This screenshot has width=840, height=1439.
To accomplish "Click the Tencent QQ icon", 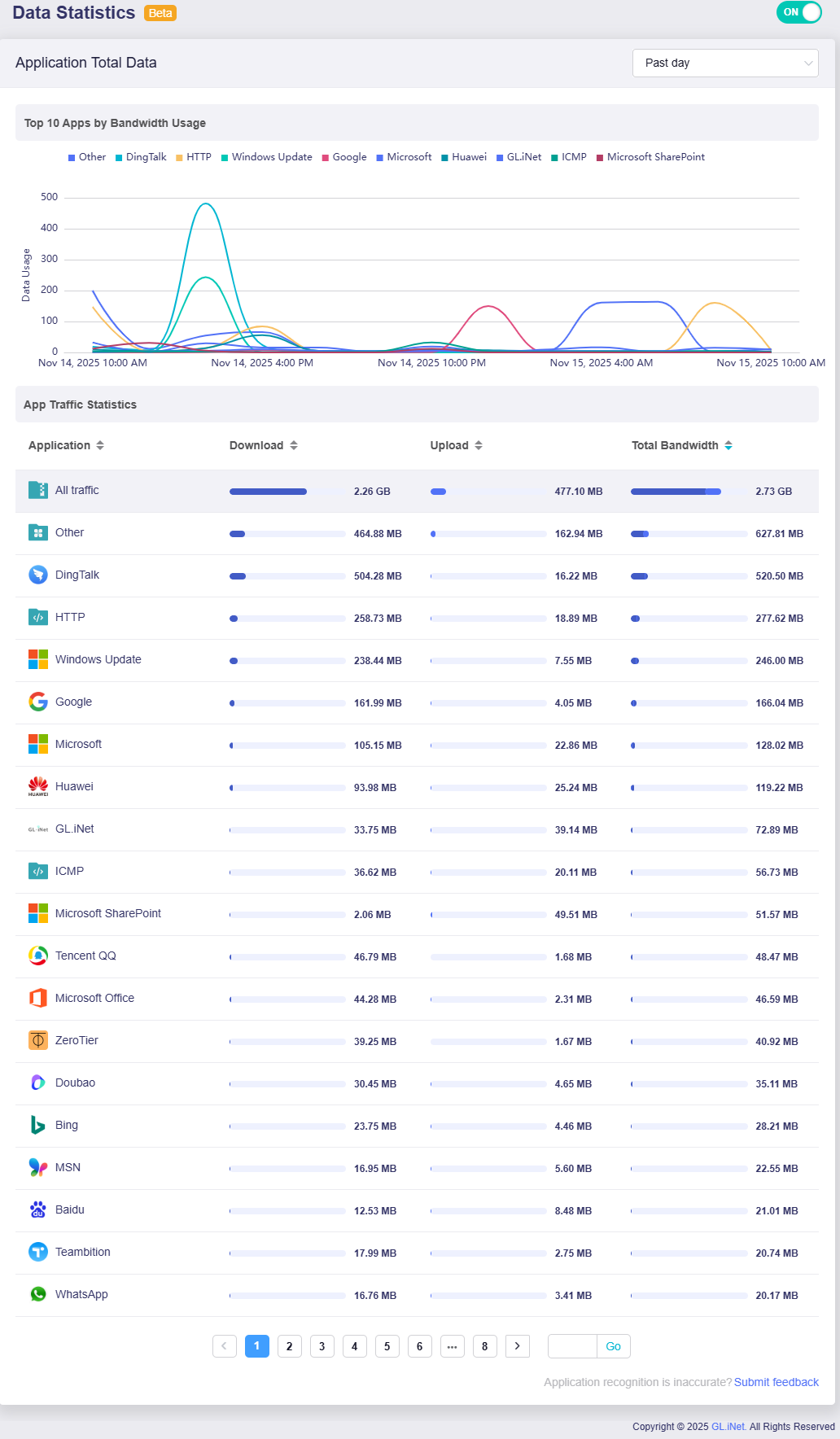I will click(x=38, y=956).
